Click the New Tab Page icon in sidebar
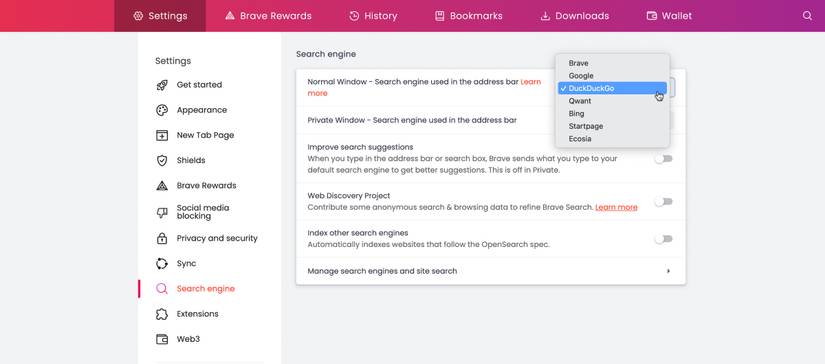This screenshot has height=364, width=825. pos(162,135)
